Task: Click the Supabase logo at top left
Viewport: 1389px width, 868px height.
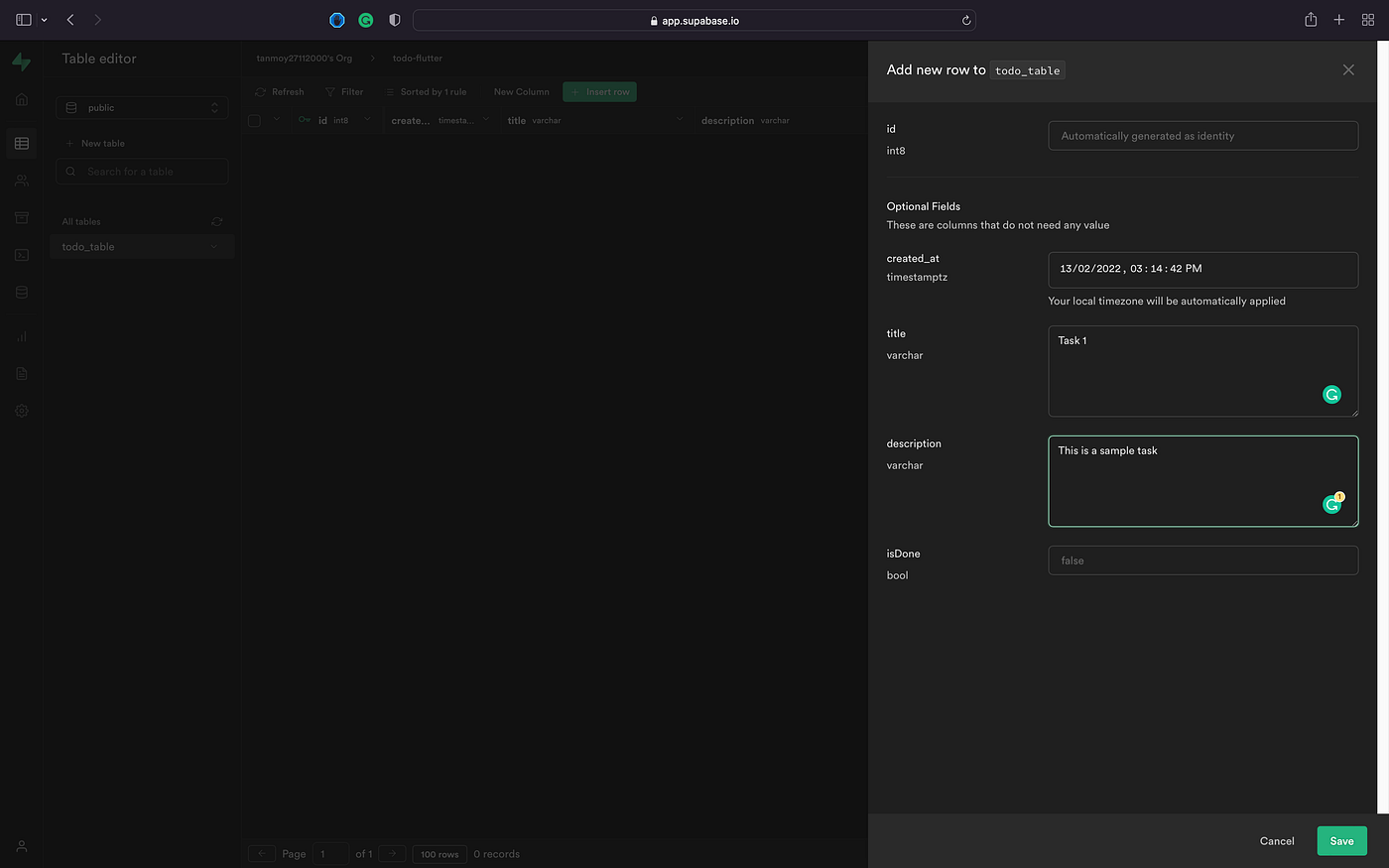Action: pyautogui.click(x=21, y=62)
